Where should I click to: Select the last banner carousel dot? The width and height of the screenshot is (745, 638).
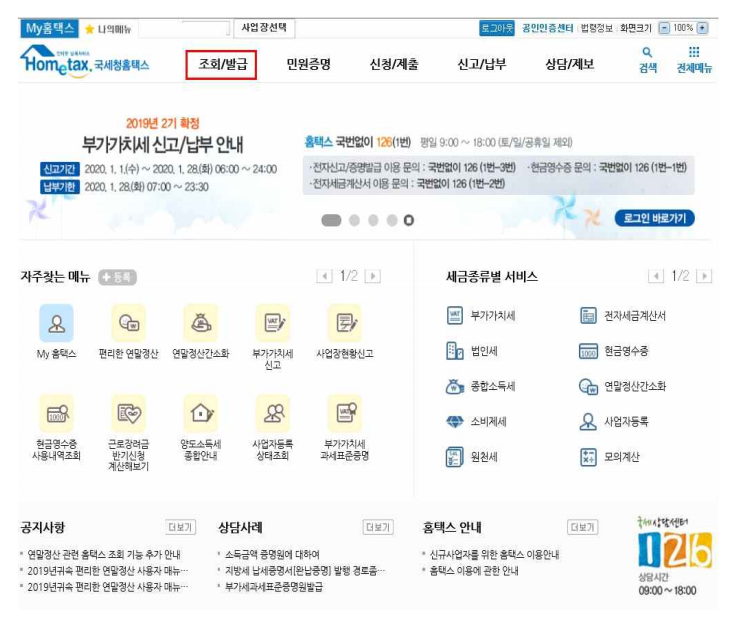pos(408,220)
